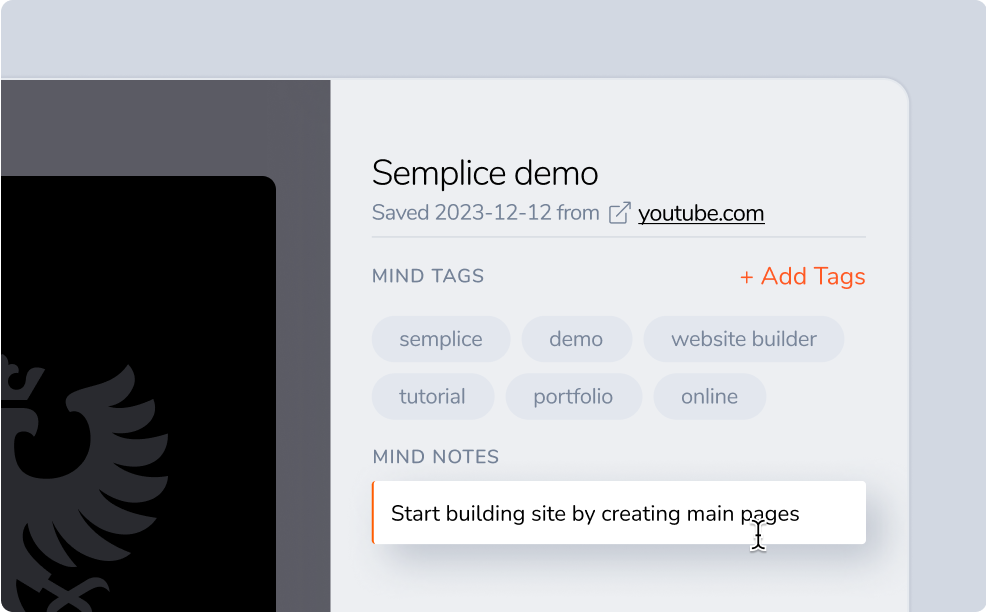Click the external link icon beside youtube.com
The height and width of the screenshot is (612, 986).
(620, 213)
